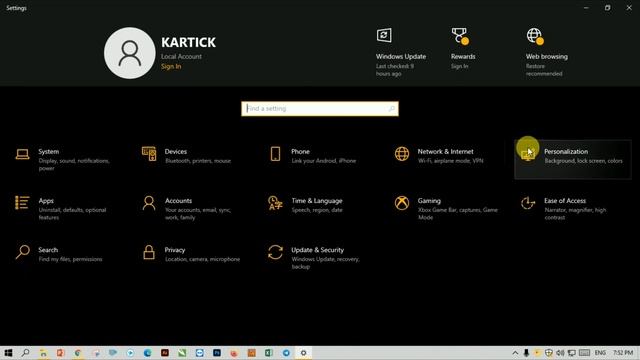The height and width of the screenshot is (360, 640).
Task: Open File Explorer from the taskbar
Action: [43, 353]
